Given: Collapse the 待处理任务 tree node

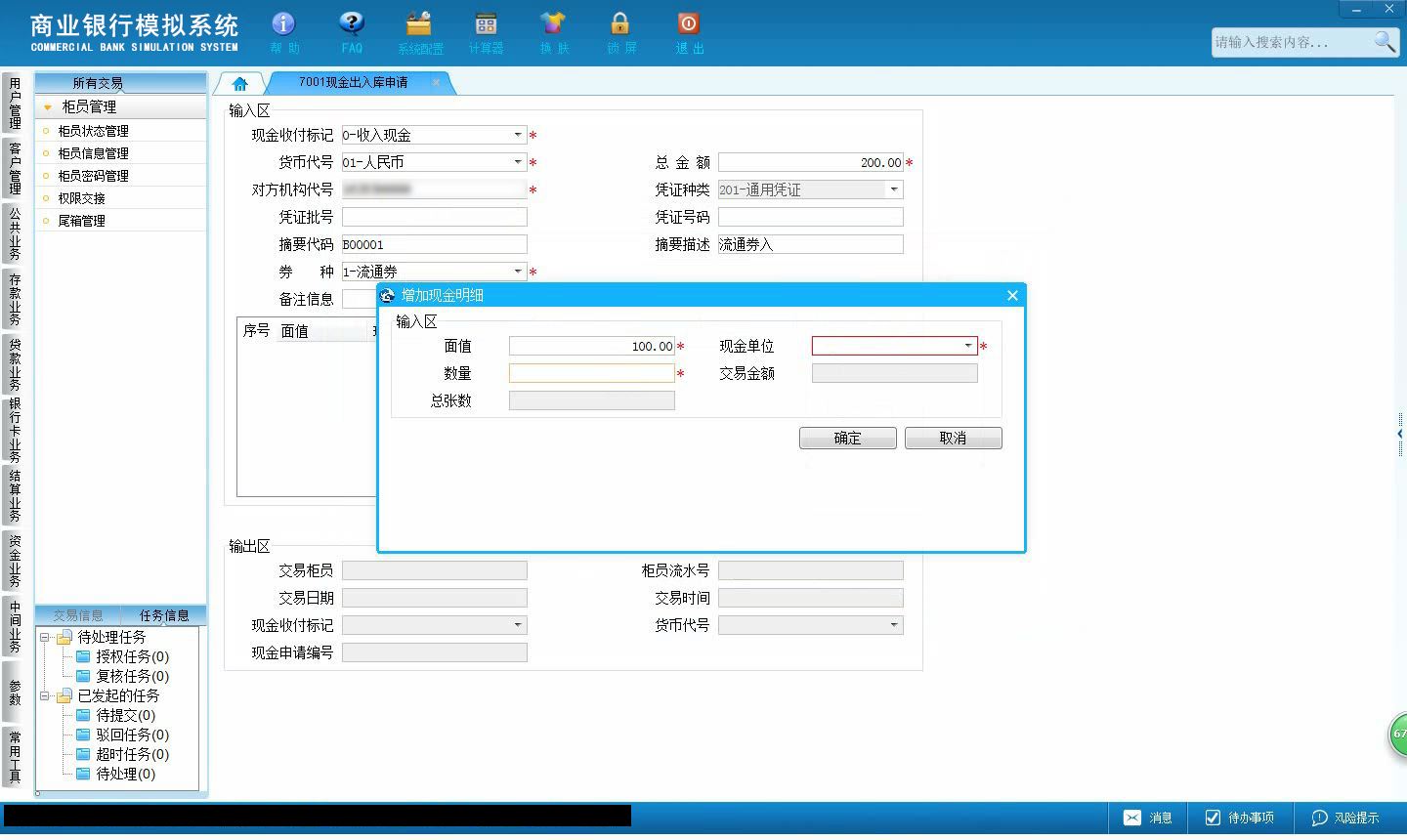Looking at the screenshot, I should click(x=45, y=637).
